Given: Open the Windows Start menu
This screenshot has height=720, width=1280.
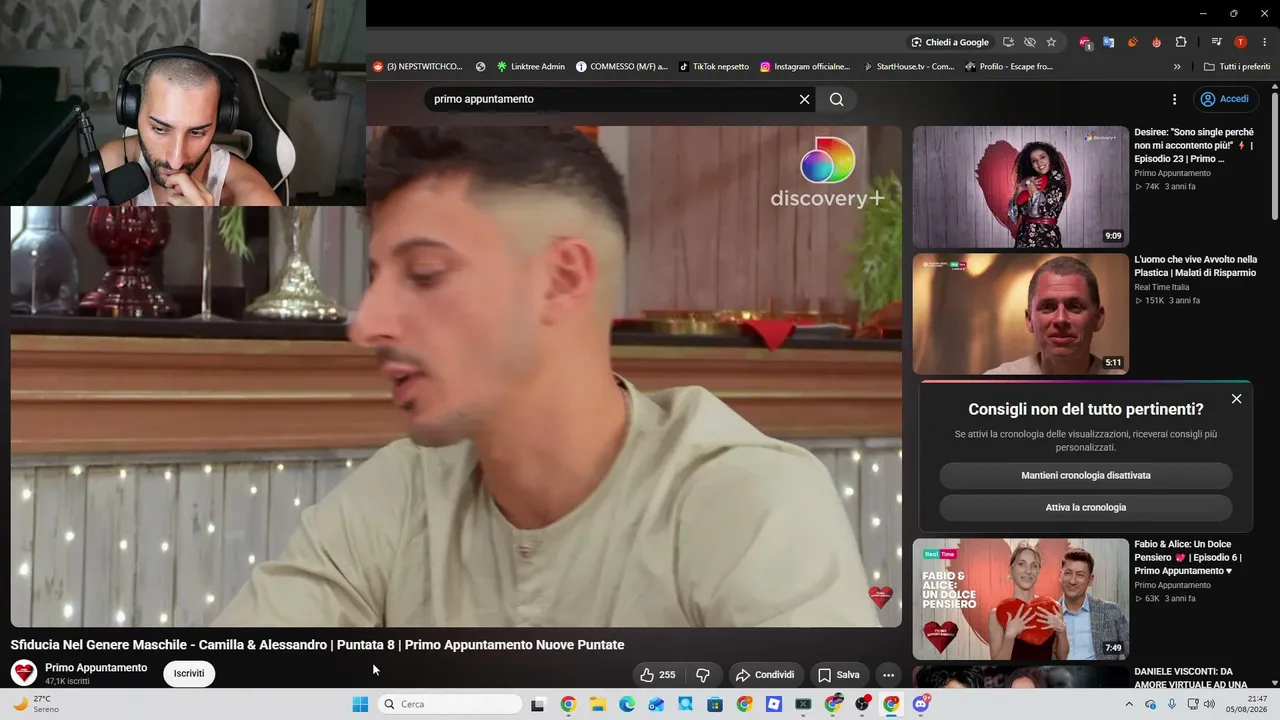Looking at the screenshot, I should (360, 704).
